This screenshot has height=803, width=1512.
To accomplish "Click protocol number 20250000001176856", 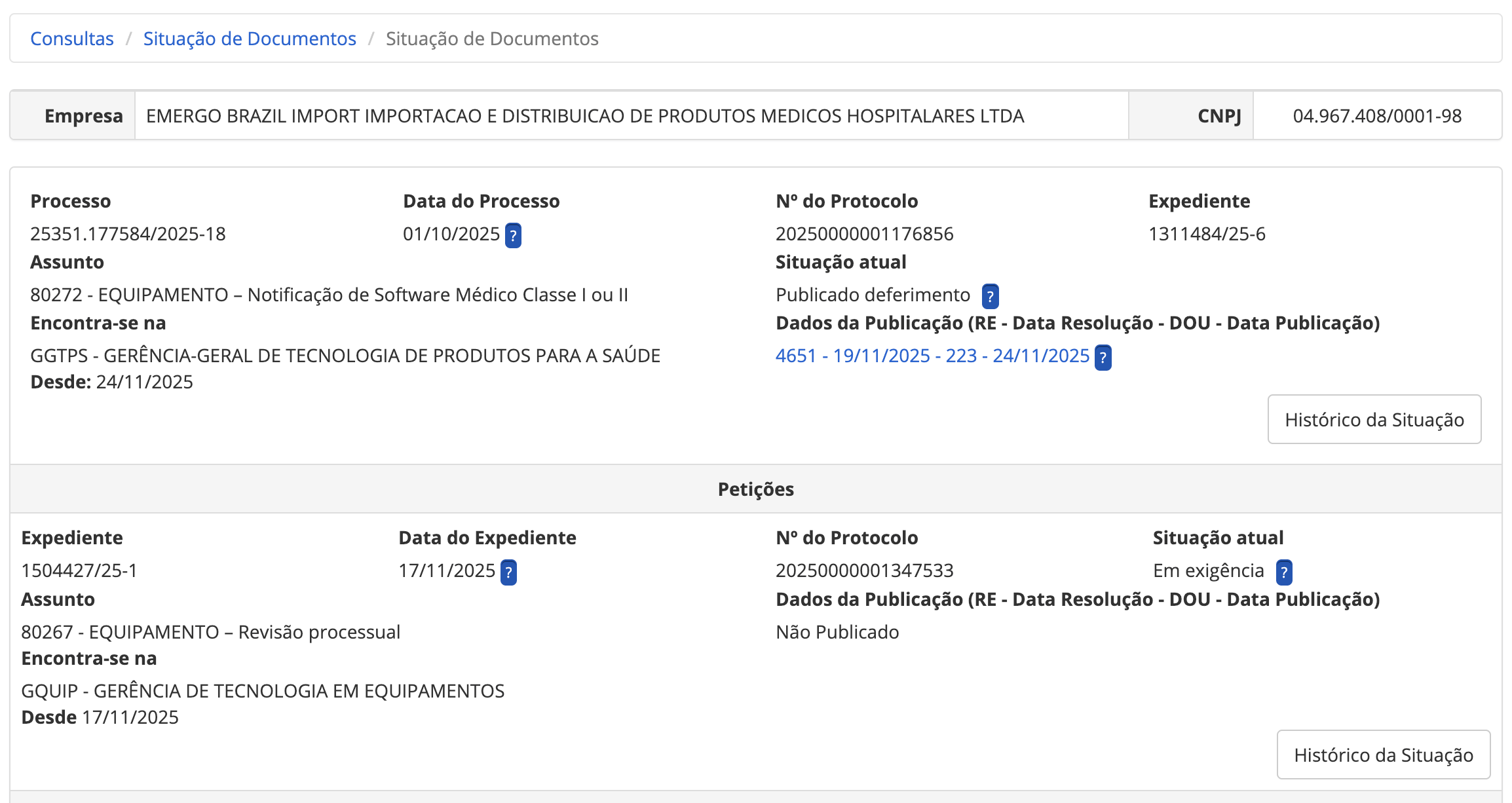I will coord(864,234).
